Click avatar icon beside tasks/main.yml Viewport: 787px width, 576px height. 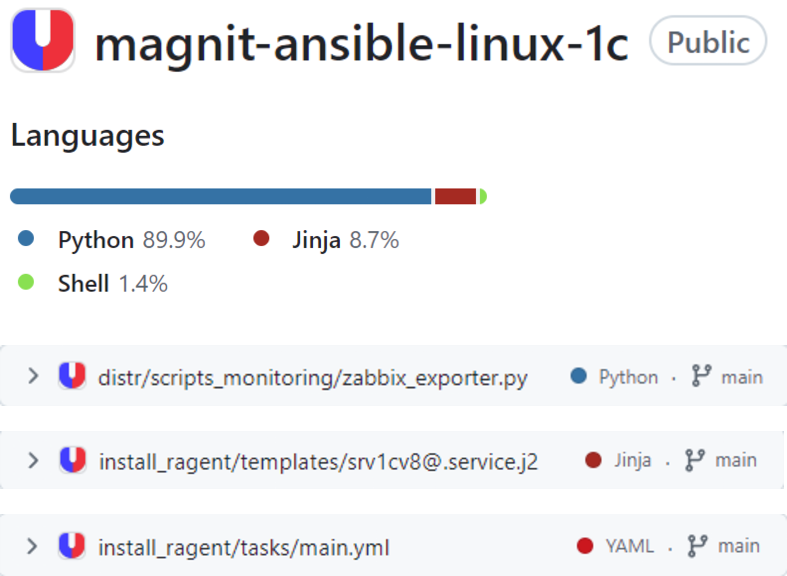[72, 546]
